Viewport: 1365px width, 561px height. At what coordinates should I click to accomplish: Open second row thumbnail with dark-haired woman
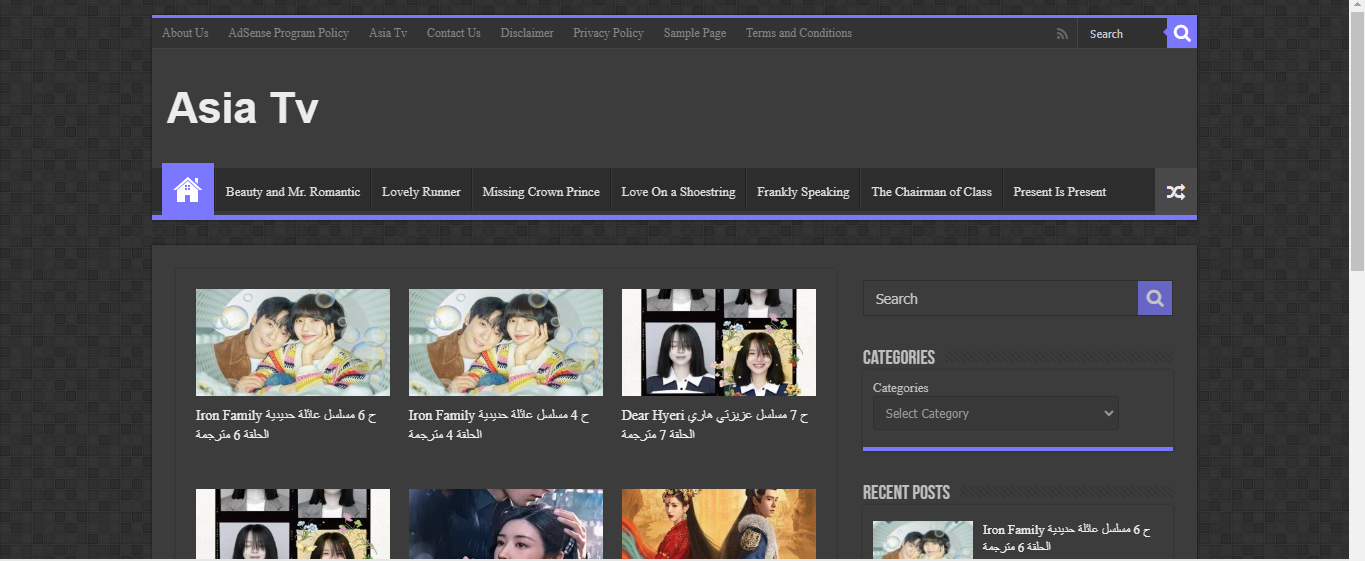point(506,524)
